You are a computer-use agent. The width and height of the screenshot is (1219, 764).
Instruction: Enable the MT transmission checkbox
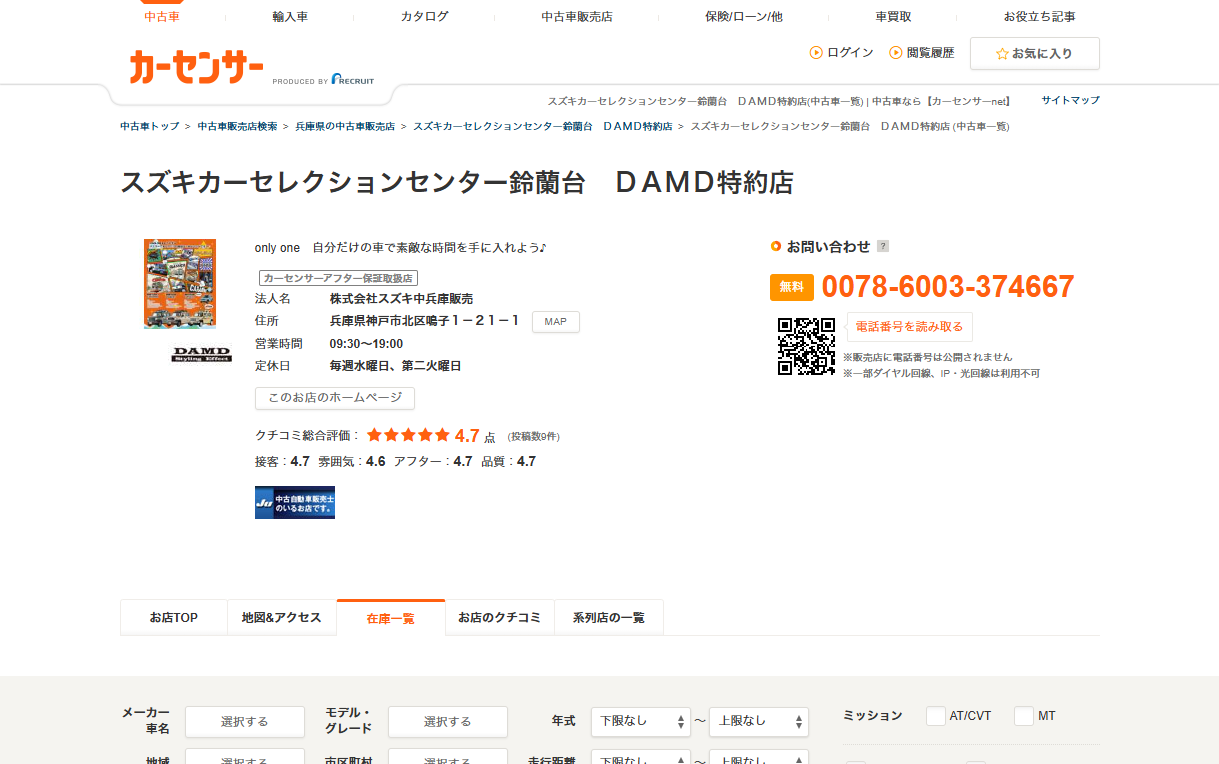1023,715
